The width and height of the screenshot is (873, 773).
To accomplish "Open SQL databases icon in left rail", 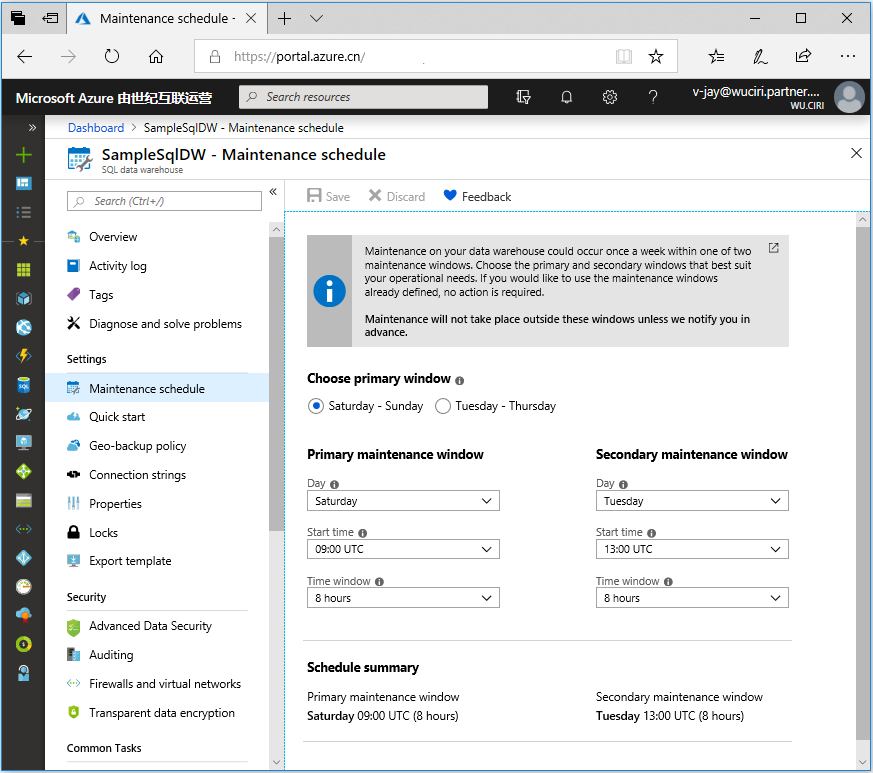I will point(23,385).
